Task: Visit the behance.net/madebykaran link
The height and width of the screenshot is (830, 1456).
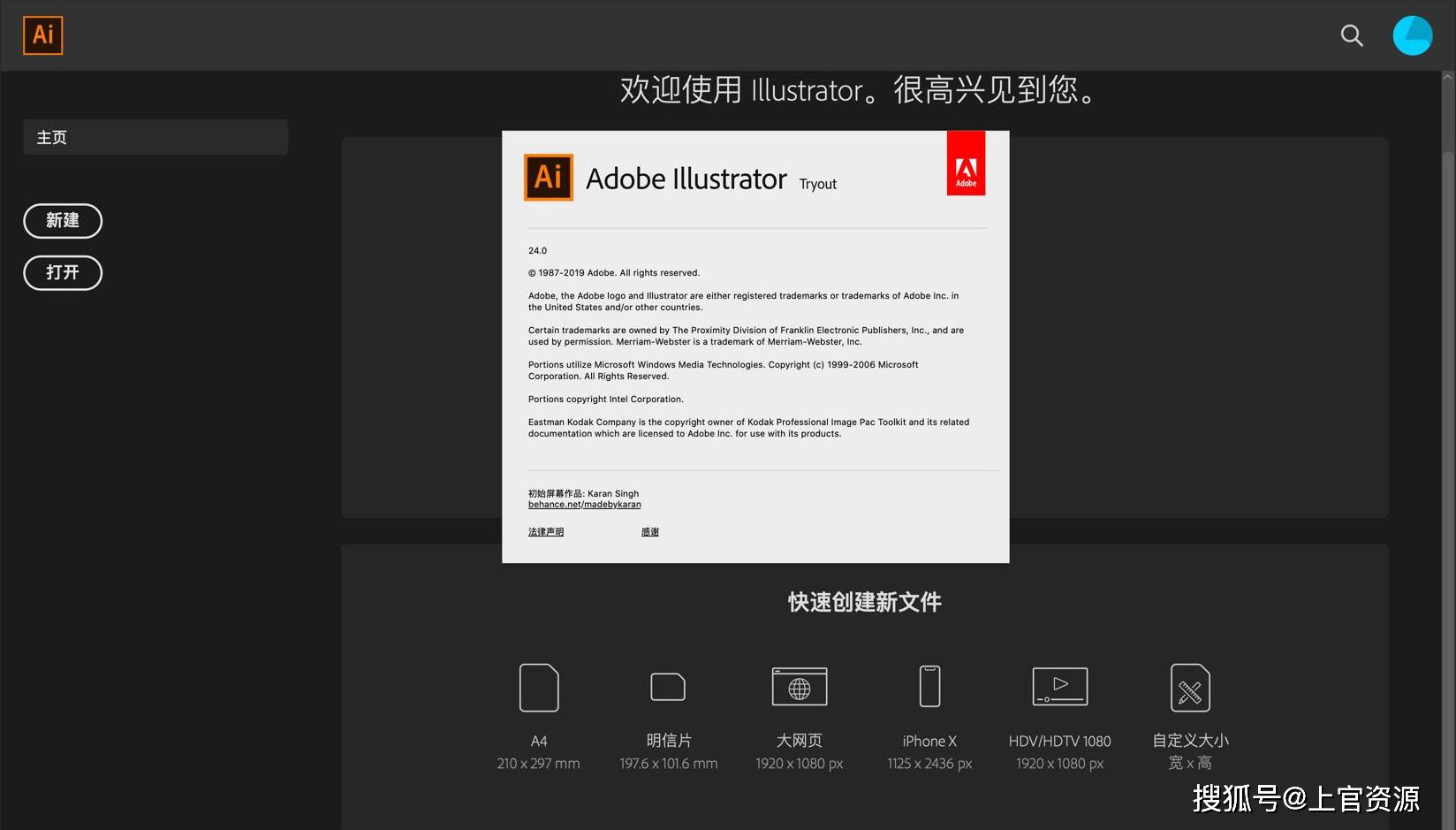Action: [x=584, y=504]
